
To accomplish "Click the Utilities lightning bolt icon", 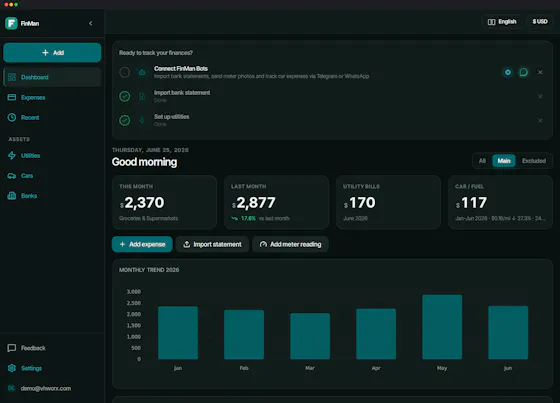I will (12, 155).
